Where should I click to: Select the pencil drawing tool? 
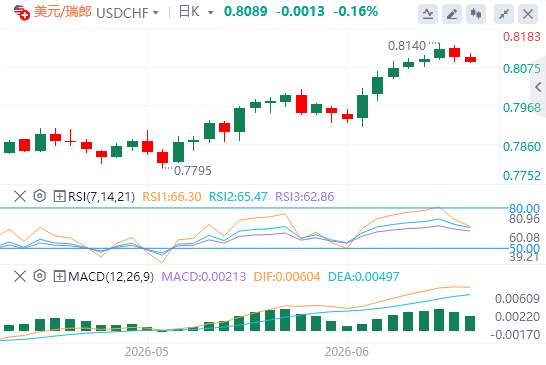(452, 14)
